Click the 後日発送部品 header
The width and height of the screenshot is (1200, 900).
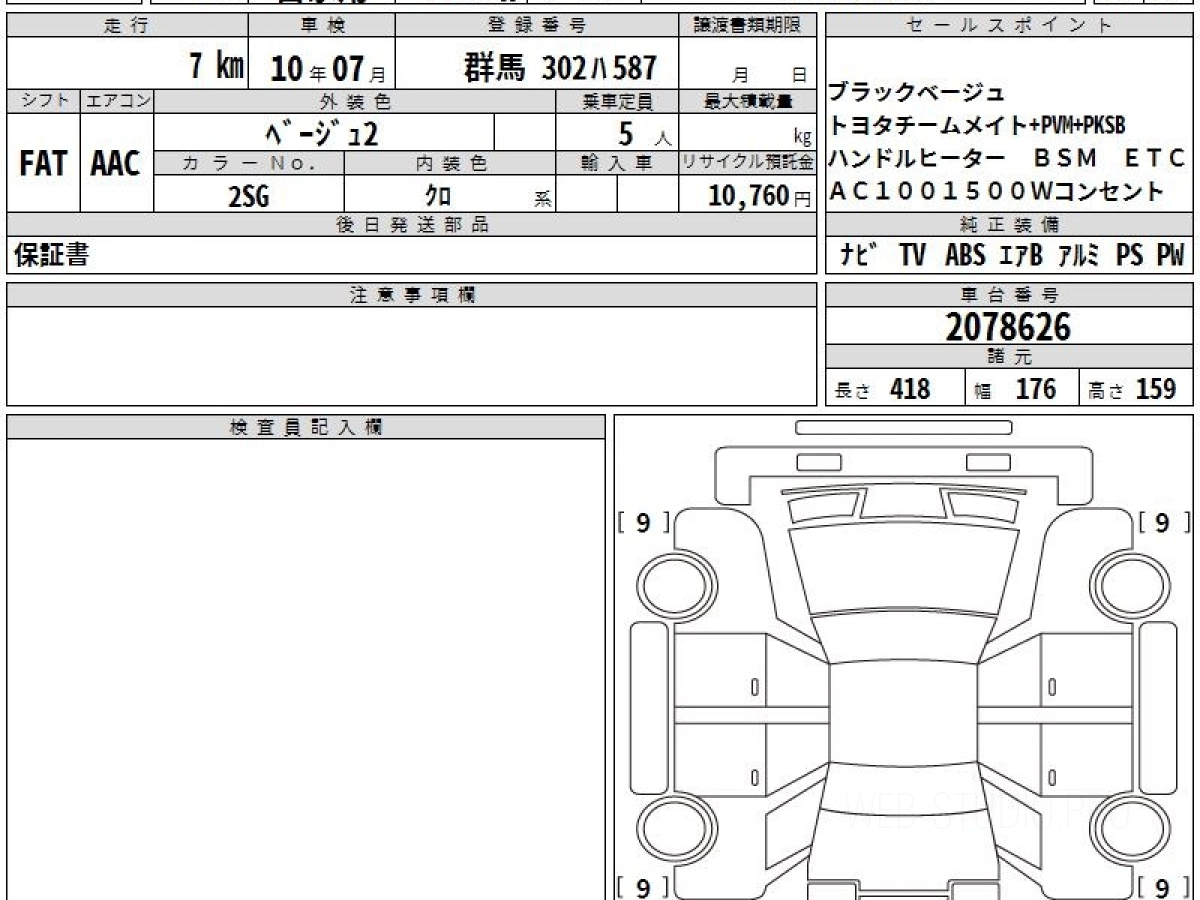pos(412,225)
